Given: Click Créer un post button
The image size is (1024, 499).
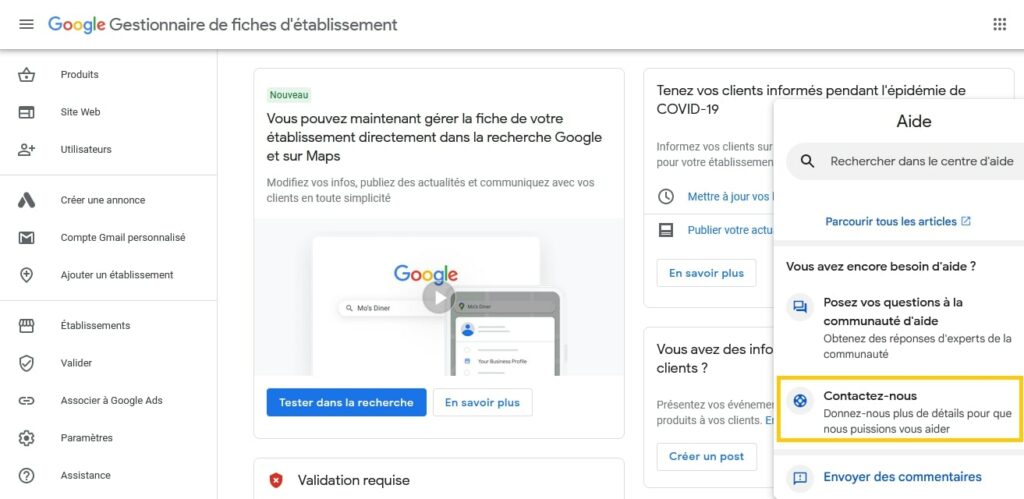Looking at the screenshot, I should point(707,457).
